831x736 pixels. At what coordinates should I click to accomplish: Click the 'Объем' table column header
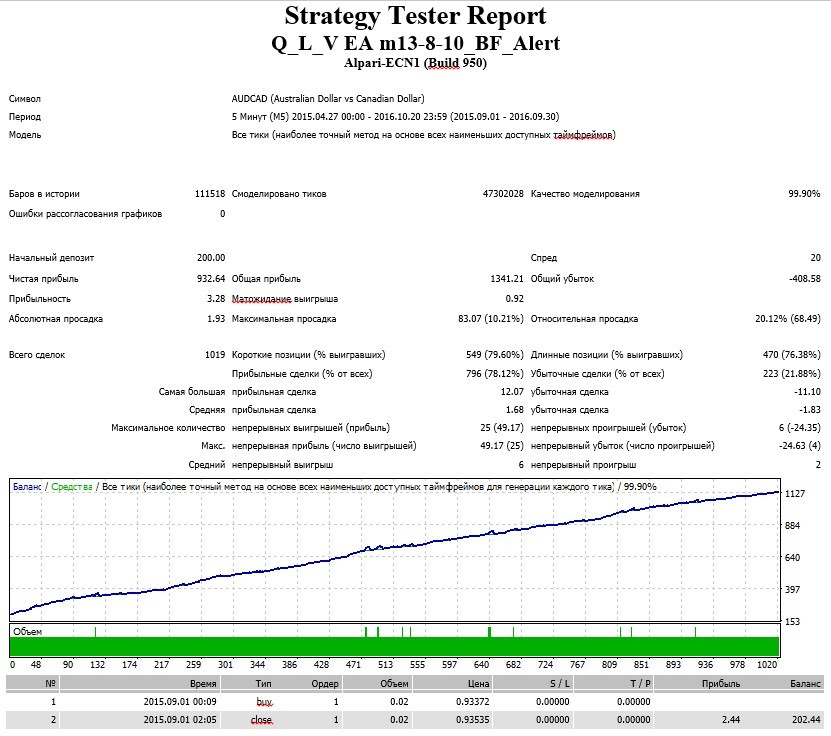coord(394,684)
